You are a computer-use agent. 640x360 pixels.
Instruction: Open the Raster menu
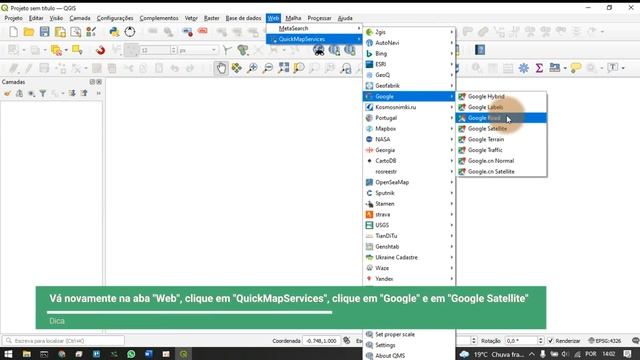tap(211, 18)
